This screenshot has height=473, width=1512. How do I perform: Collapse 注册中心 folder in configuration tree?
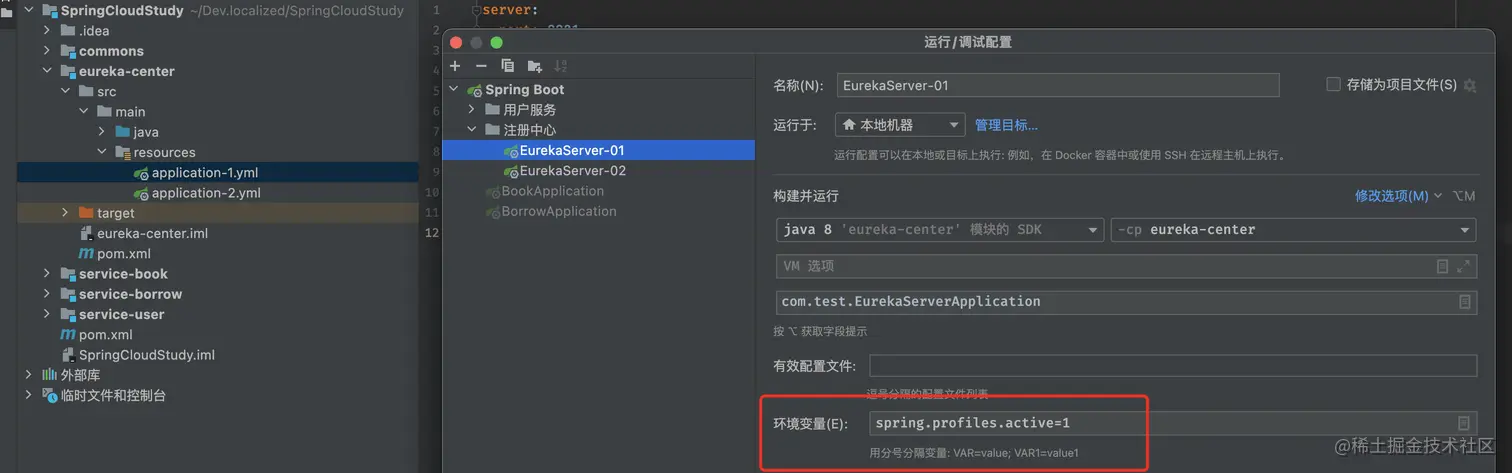[472, 130]
